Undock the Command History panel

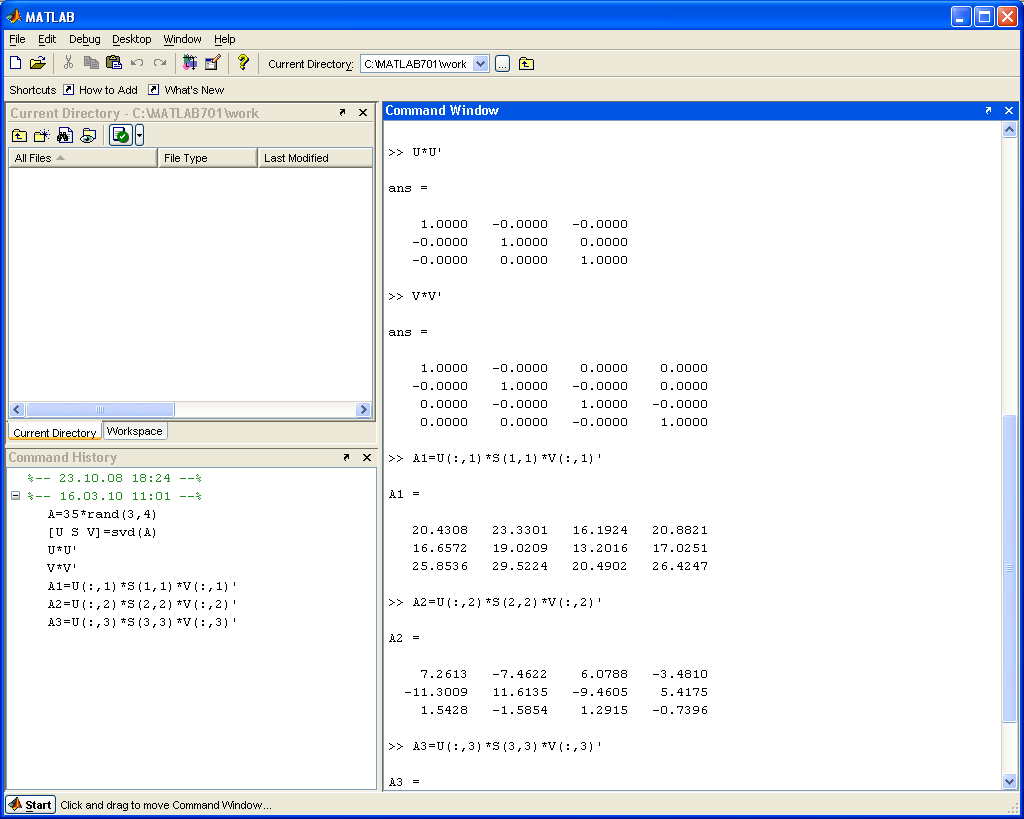[x=347, y=457]
